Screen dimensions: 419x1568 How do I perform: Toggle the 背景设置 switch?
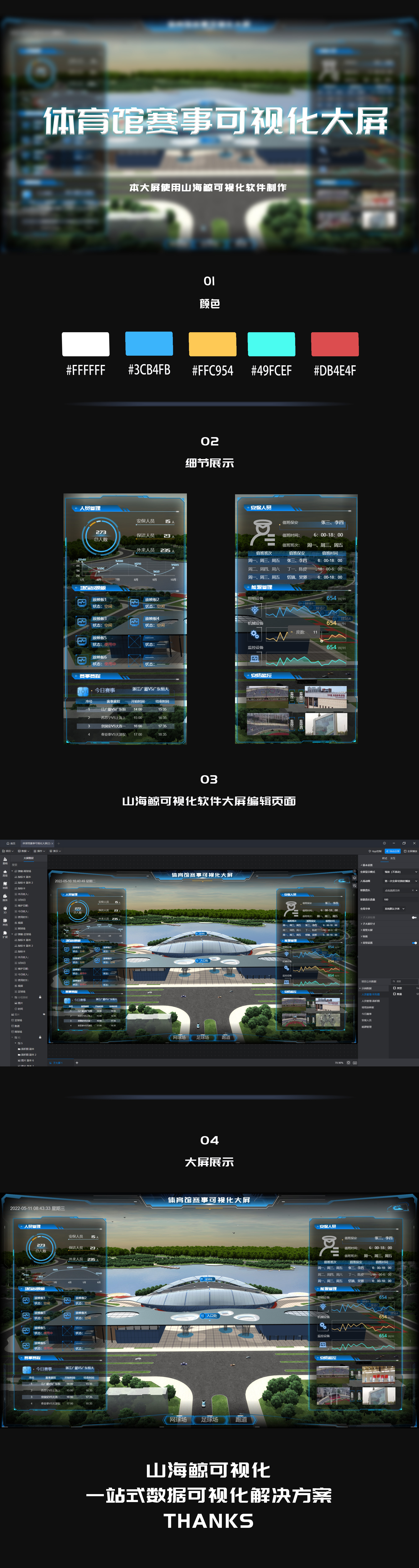pyautogui.click(x=414, y=943)
